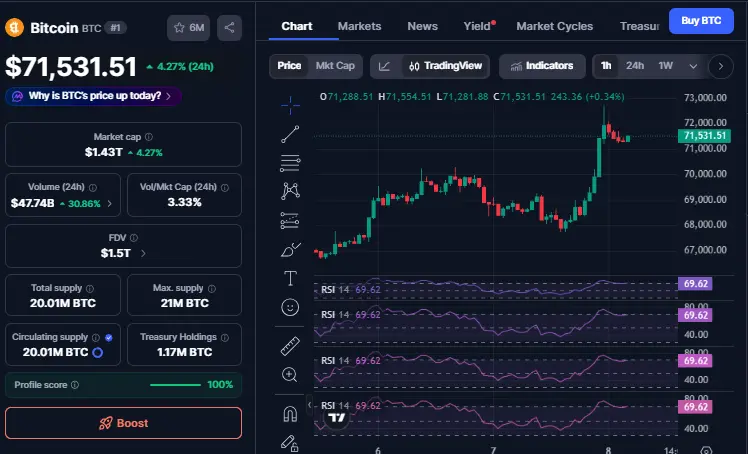This screenshot has height=454, width=748.
Task: Toggle the magnet mode tool
Action: coord(290,413)
